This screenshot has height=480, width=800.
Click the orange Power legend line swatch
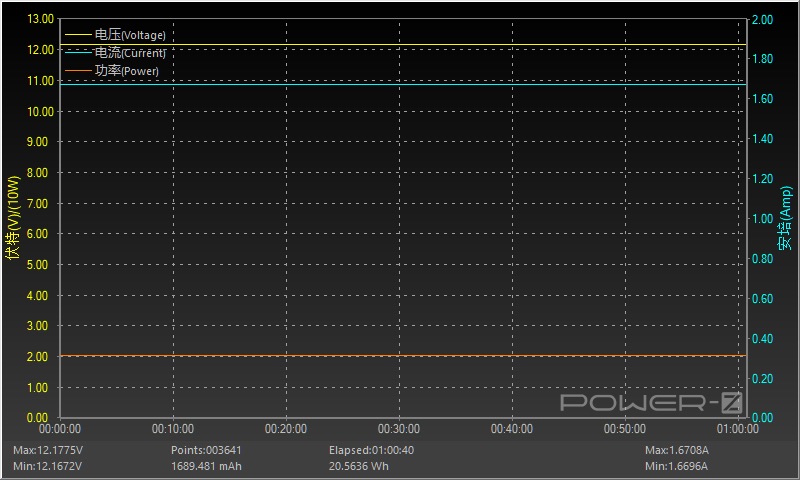78,71
